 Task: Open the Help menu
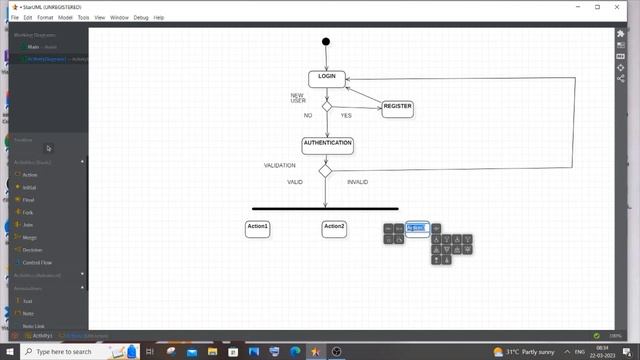coord(159,18)
